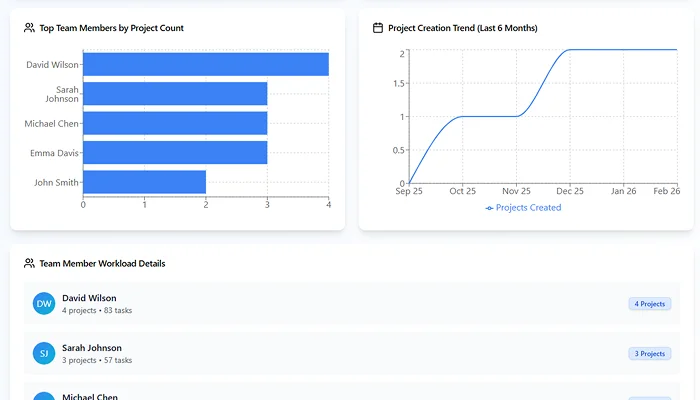Image resolution: width=700 pixels, height=400 pixels.
Task: Click the Dec 25 label on the trend axis
Action: 569,191
